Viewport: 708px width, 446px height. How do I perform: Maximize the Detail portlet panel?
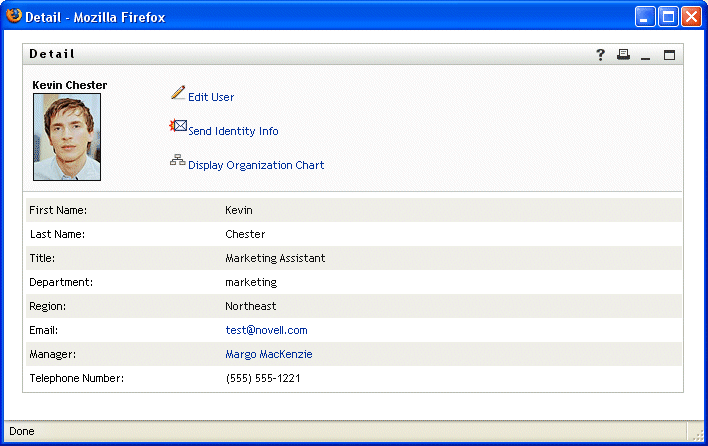point(670,55)
